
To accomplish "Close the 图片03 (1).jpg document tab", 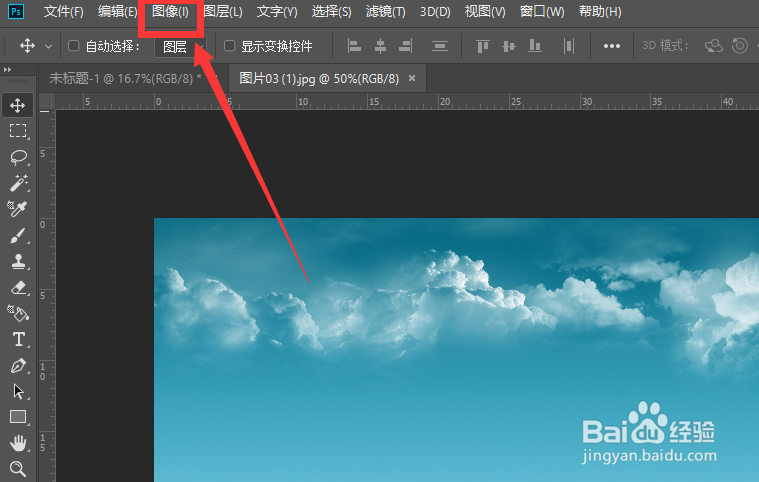I will click(412, 78).
